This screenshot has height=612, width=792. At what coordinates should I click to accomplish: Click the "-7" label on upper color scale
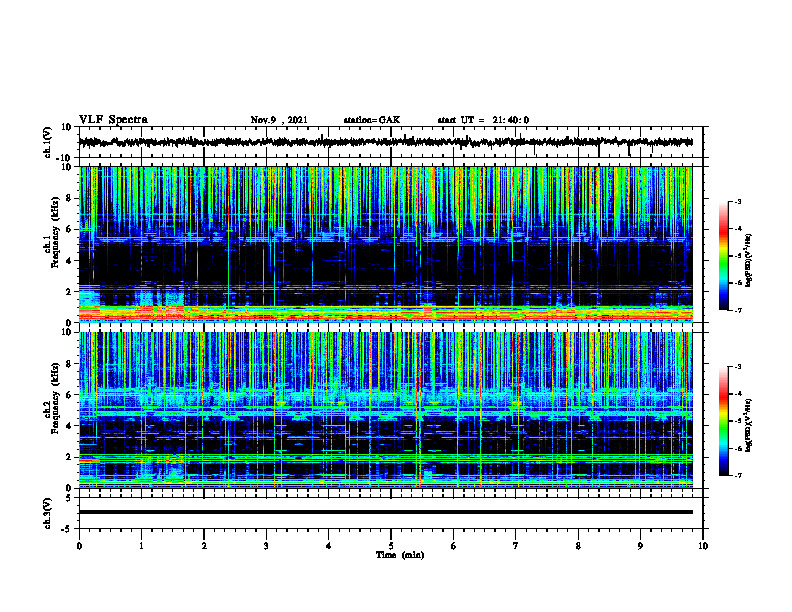737,310
